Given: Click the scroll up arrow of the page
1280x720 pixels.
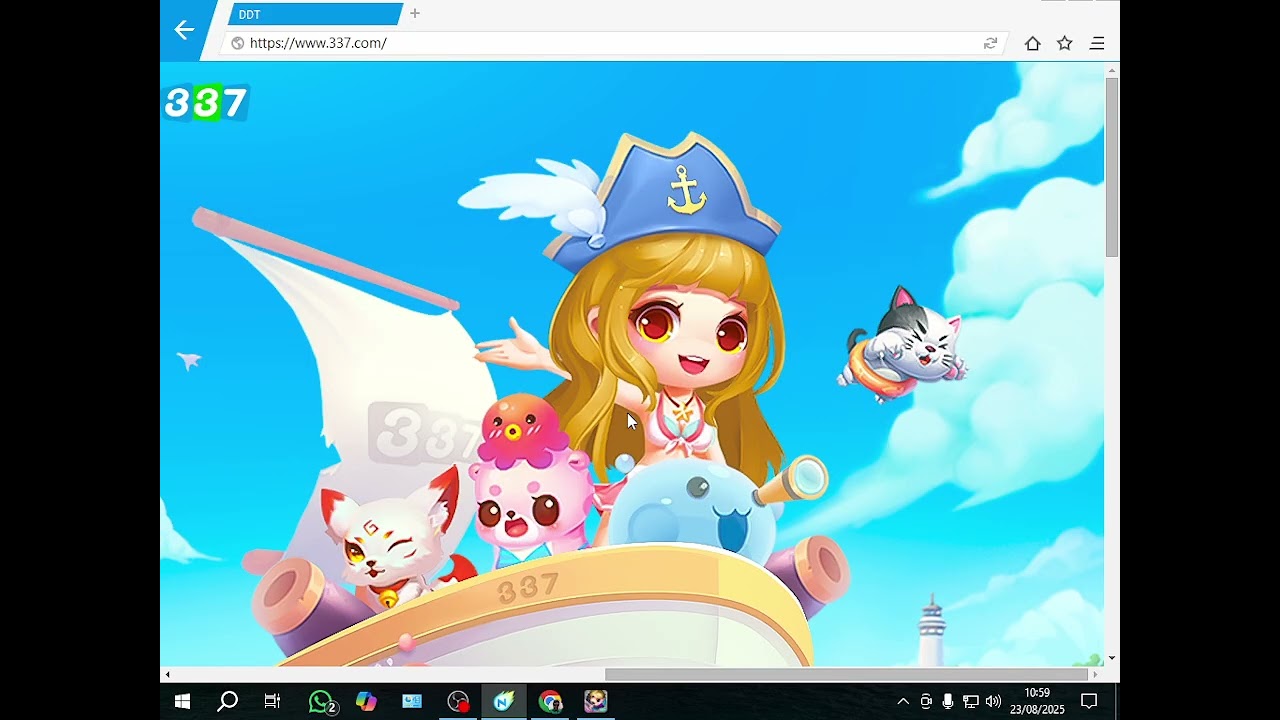Looking at the screenshot, I should 1112,70.
